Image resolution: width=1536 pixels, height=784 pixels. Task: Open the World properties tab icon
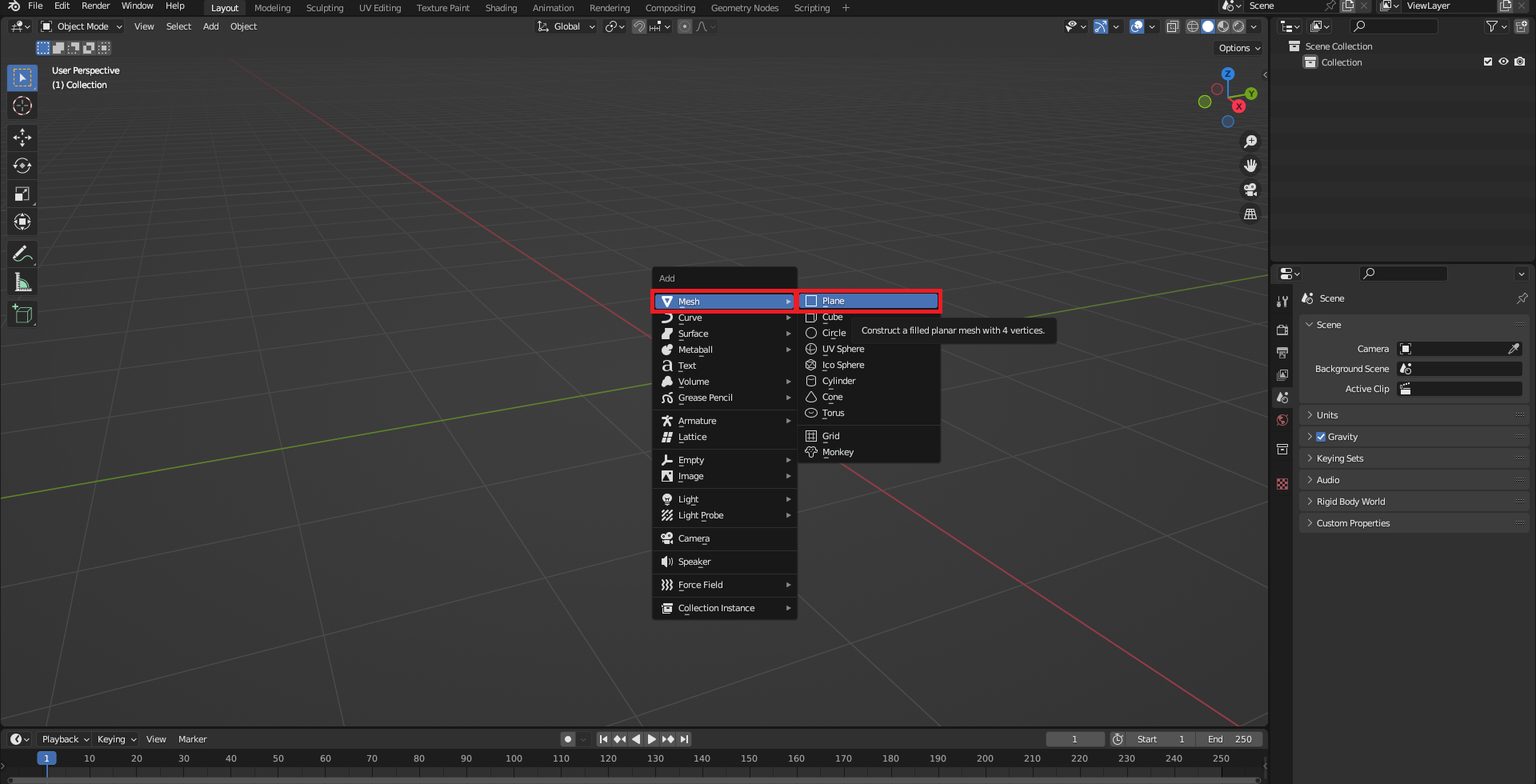click(1282, 420)
